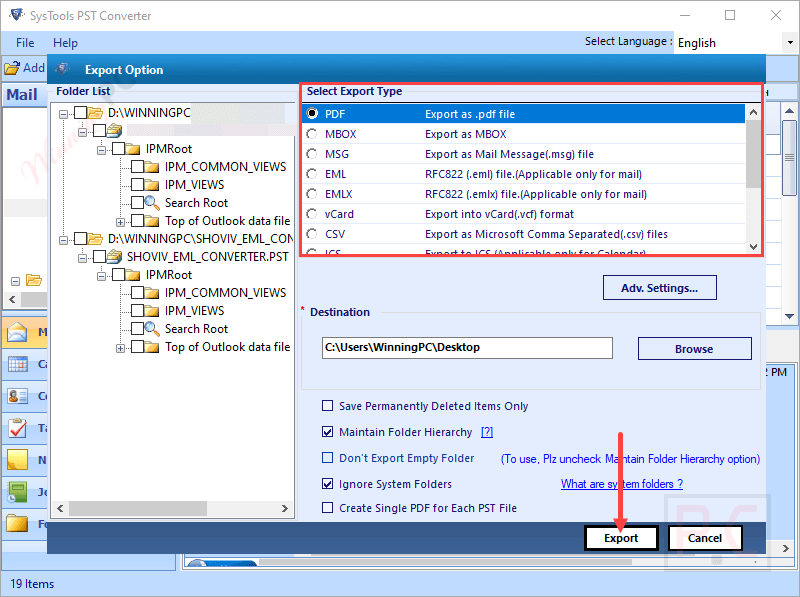Open the Folder list icon in sidebar

click(18, 524)
